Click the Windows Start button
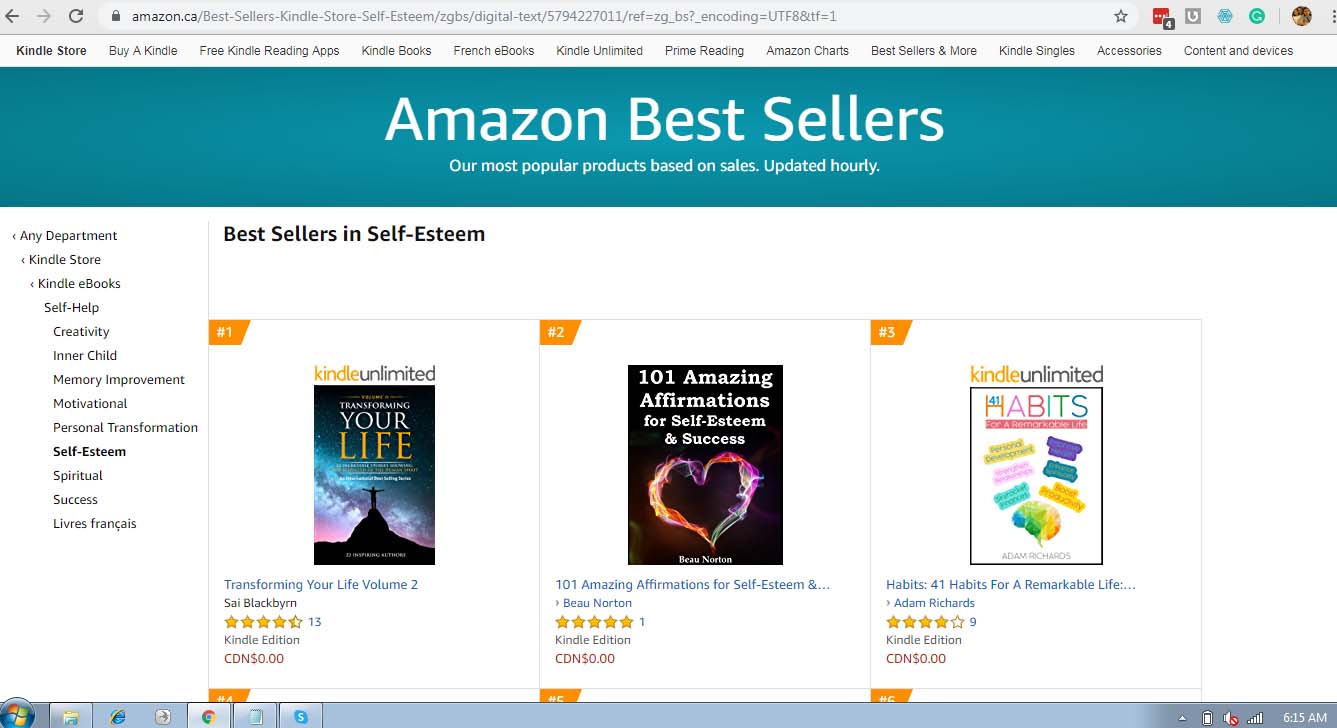The height and width of the screenshot is (728, 1337). pyautogui.click(x=17, y=714)
